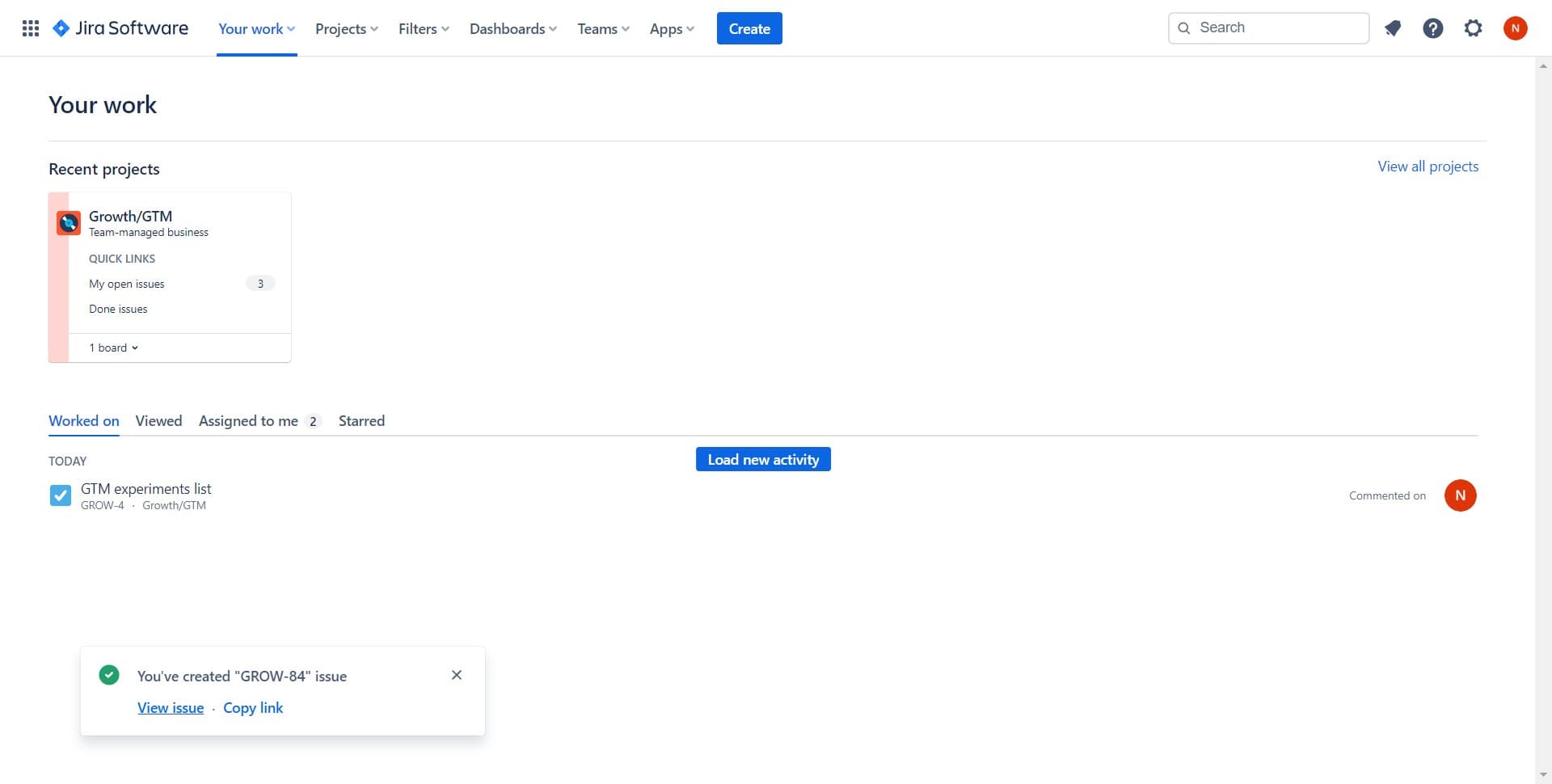
Task: Click the Load new activity button
Action: point(762,458)
